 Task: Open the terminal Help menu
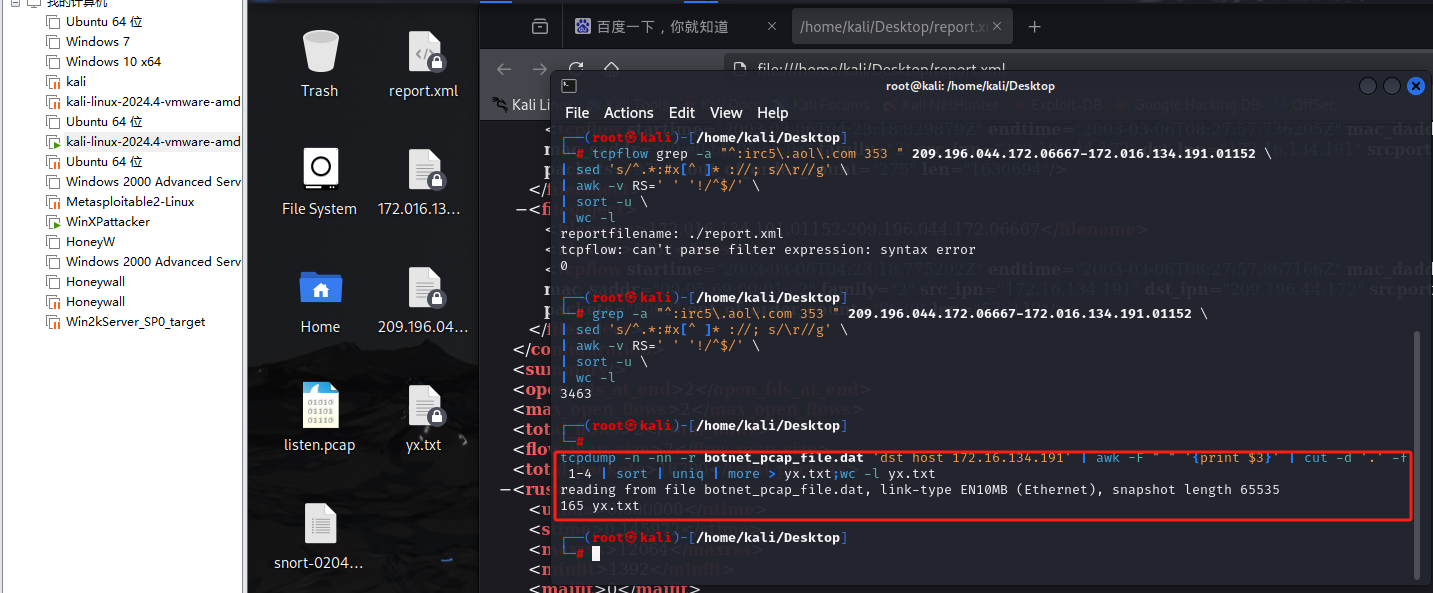tap(773, 113)
